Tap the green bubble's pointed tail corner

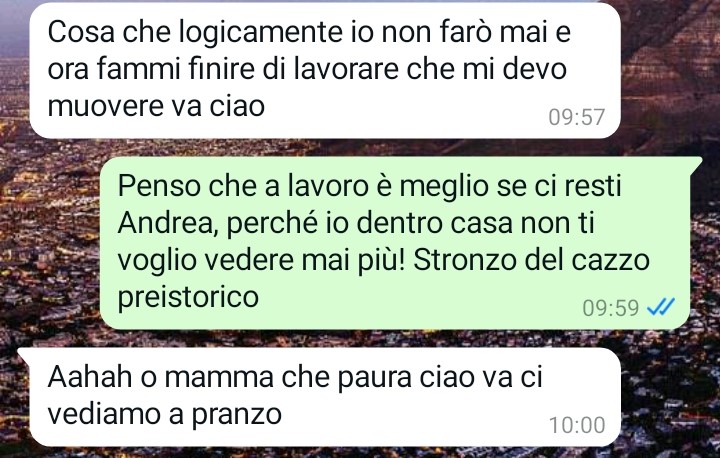pos(696,162)
